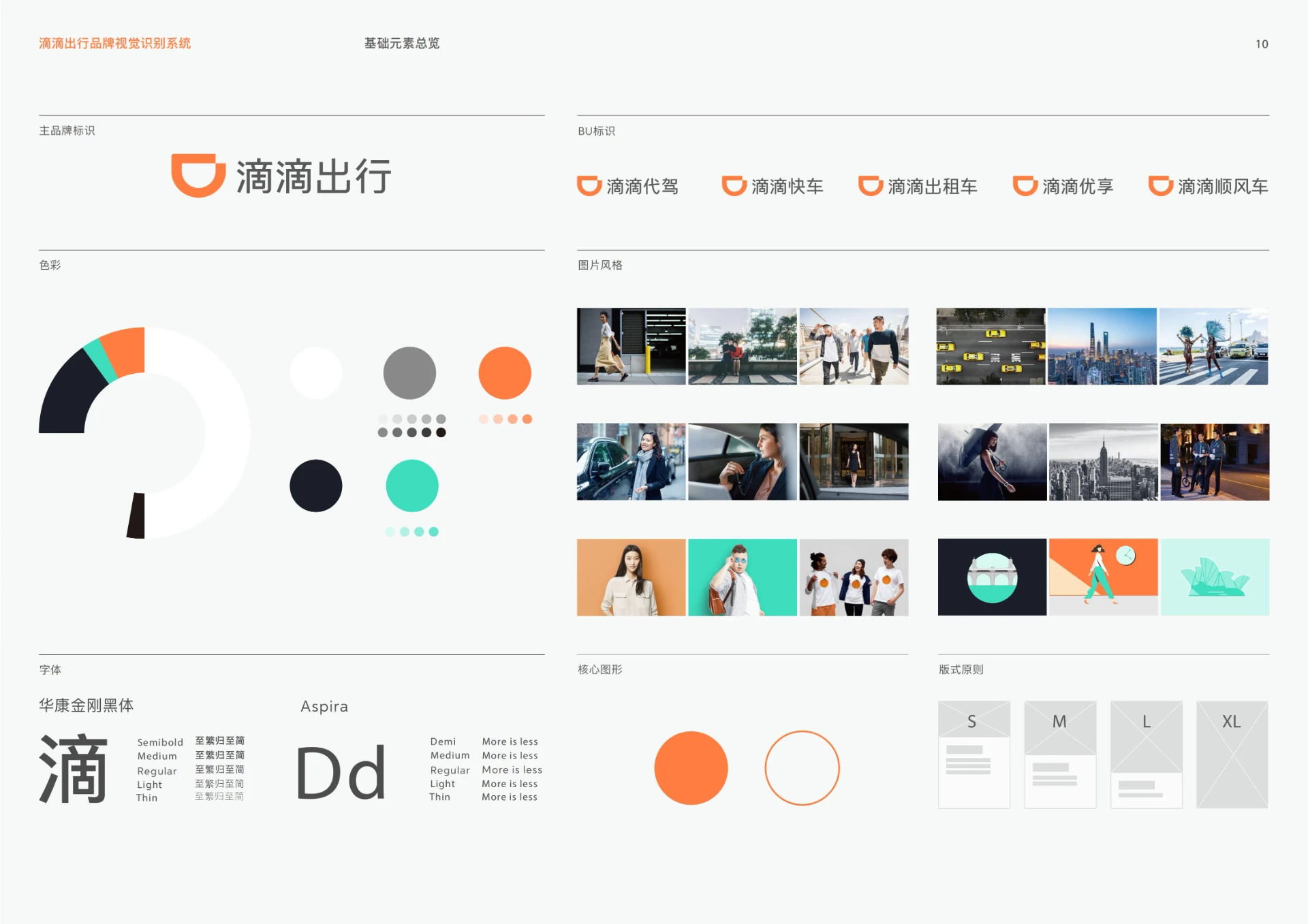Select the teal green color swatch circle
This screenshot has width=1308, height=924.
411,485
